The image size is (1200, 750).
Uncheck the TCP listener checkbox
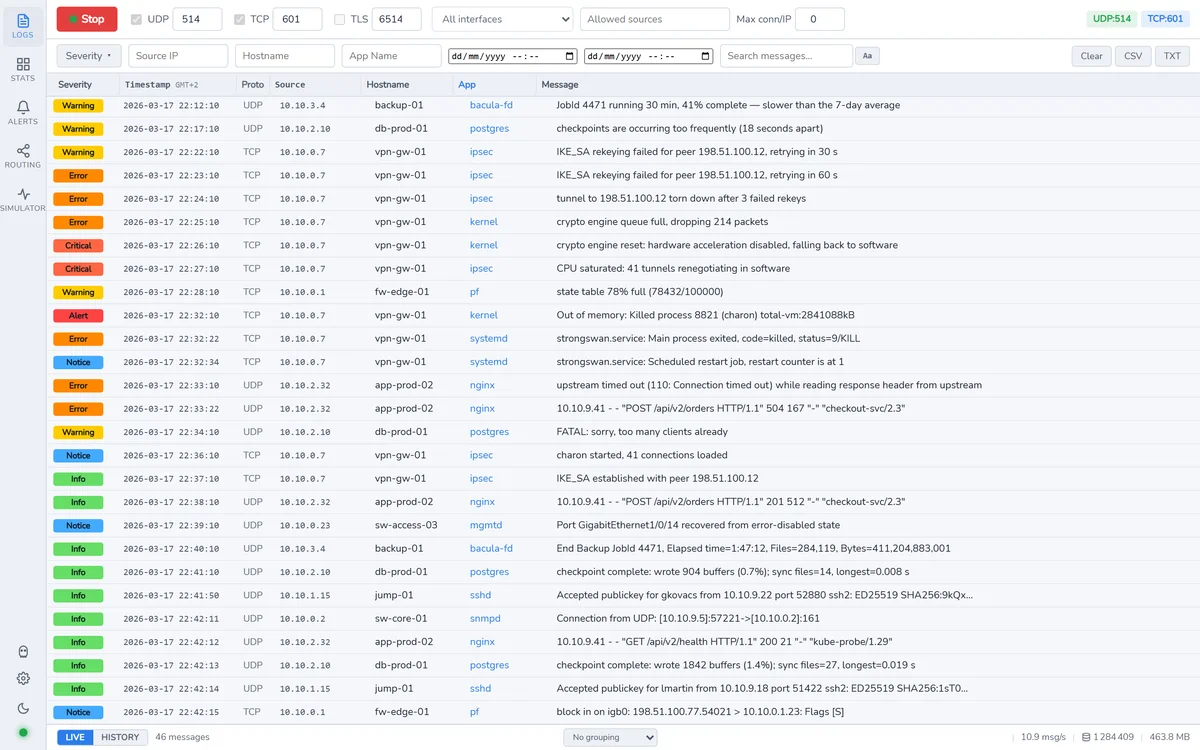coord(239,19)
